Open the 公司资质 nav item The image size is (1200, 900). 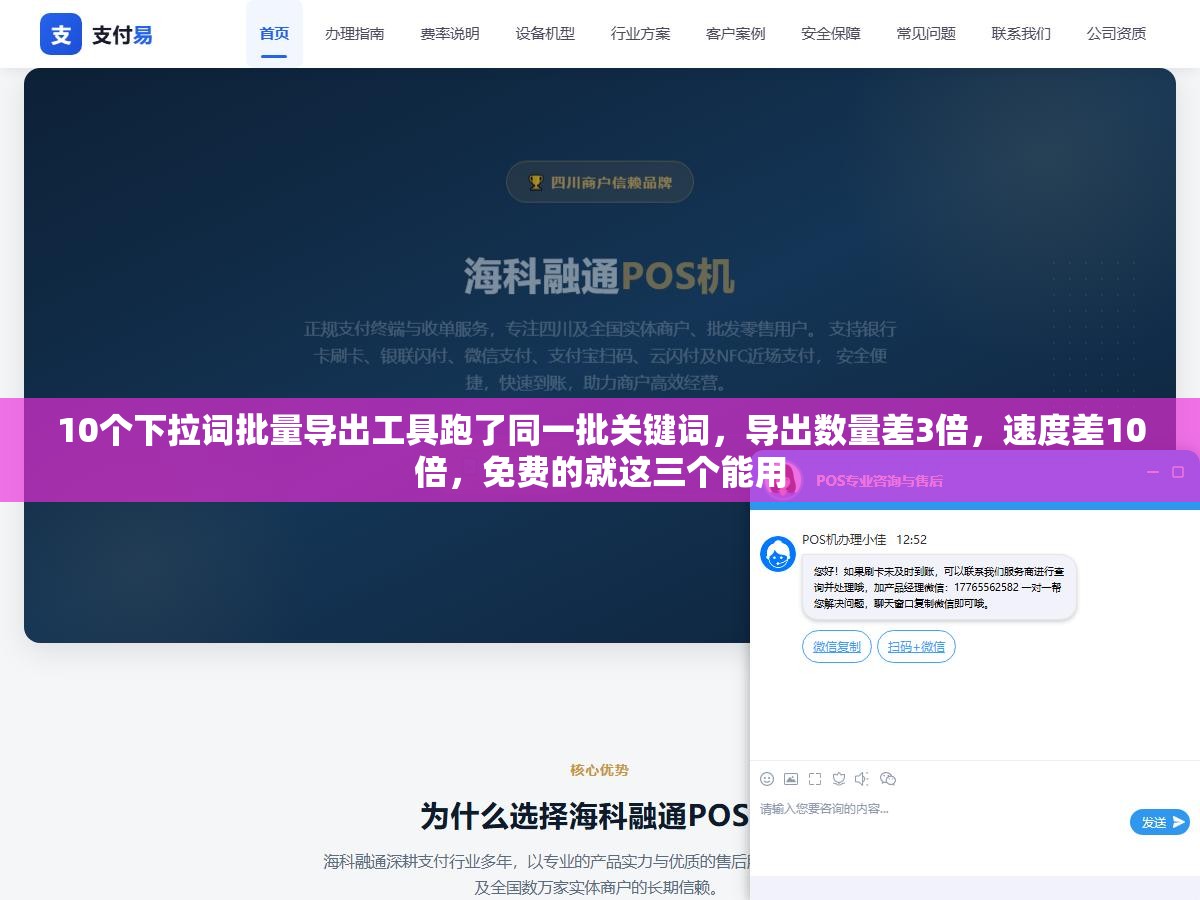(x=1117, y=33)
